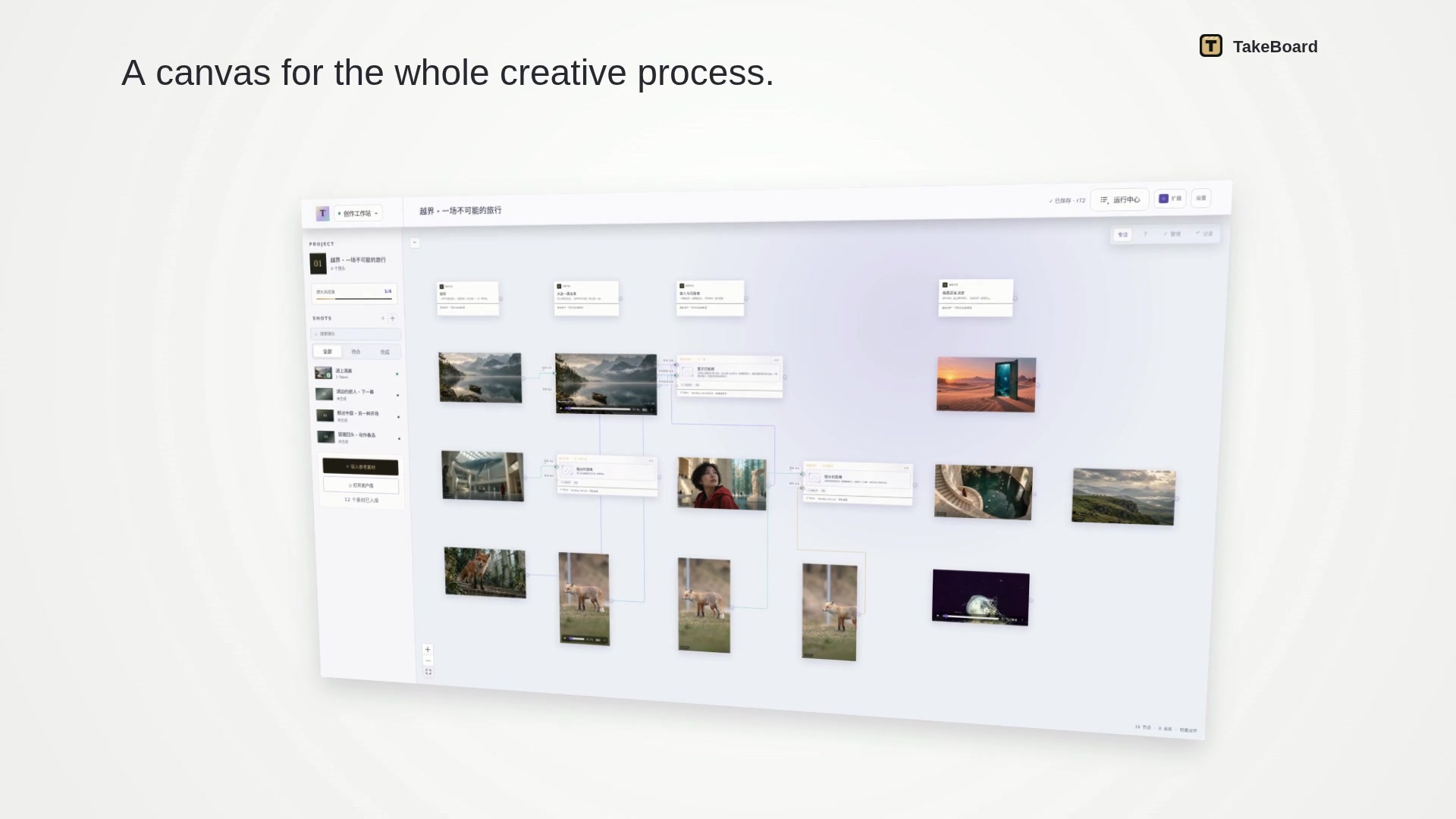
Task: Select the second shot in the list
Action: 358,394
